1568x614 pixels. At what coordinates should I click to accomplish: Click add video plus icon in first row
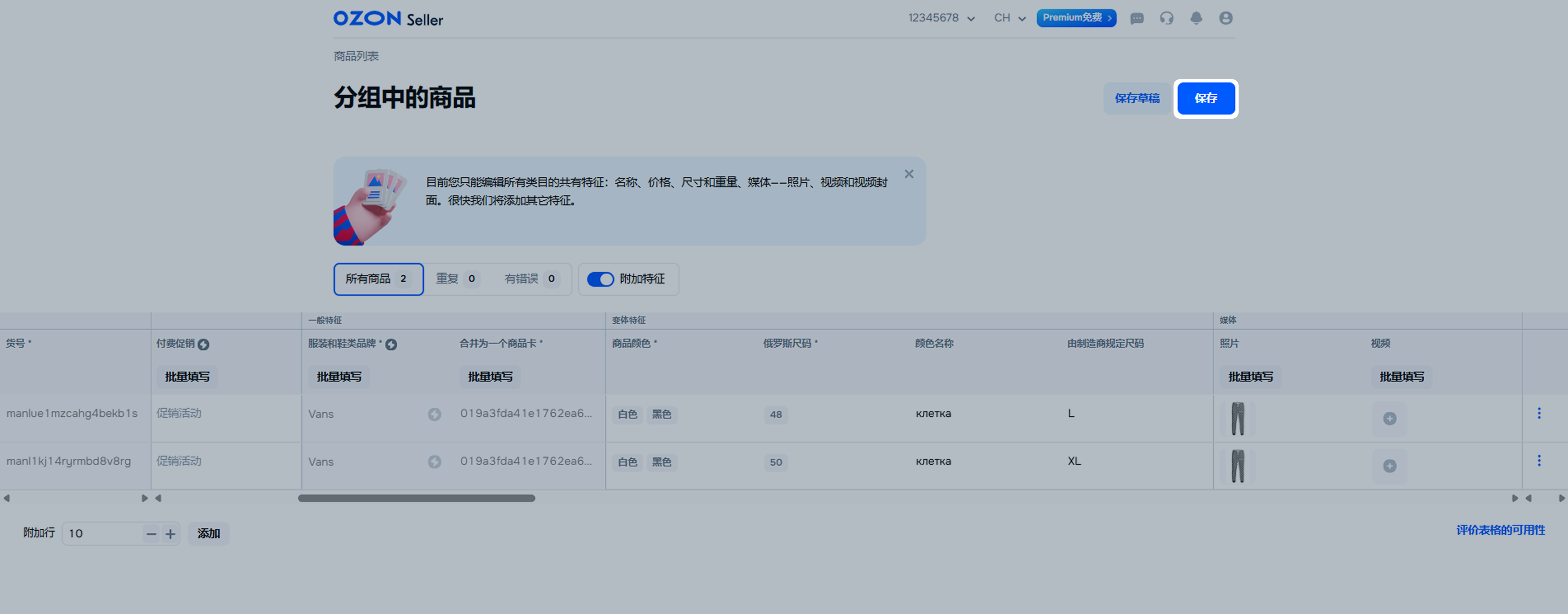pyautogui.click(x=1390, y=419)
